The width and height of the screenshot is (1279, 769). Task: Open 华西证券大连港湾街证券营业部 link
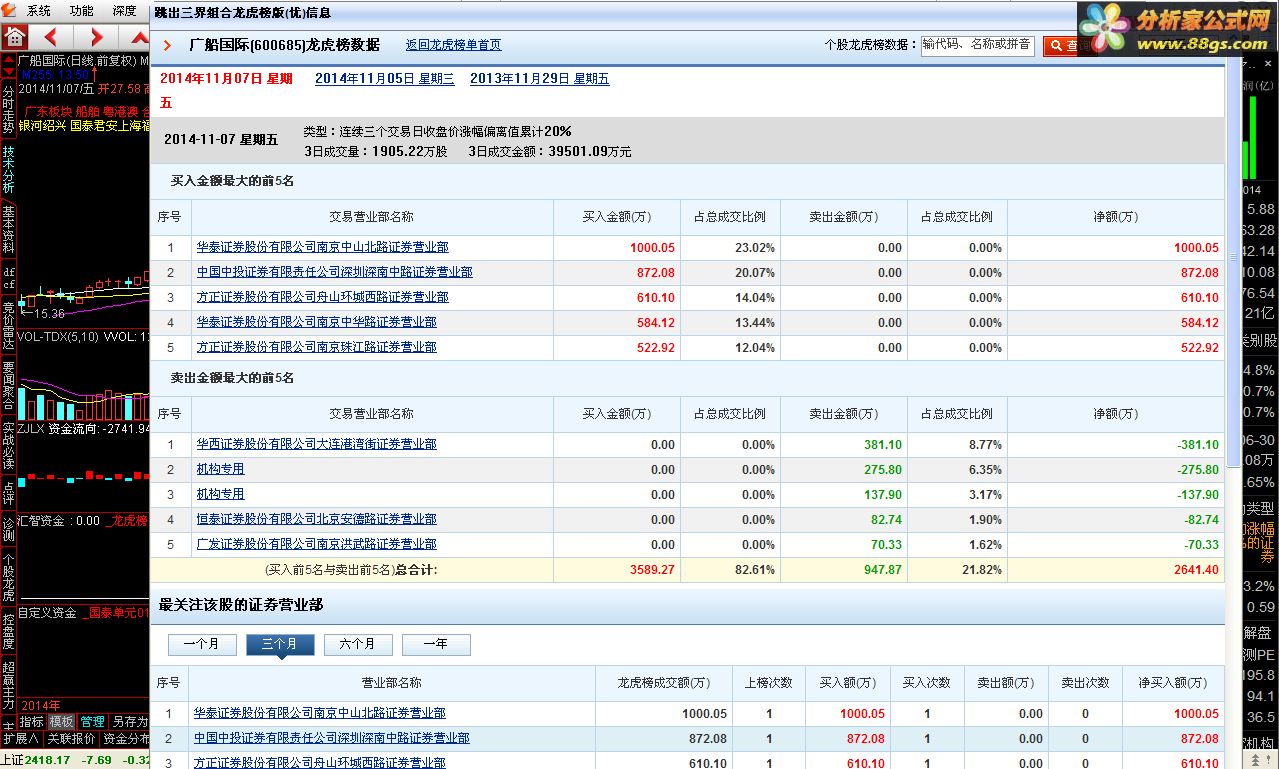coord(316,444)
